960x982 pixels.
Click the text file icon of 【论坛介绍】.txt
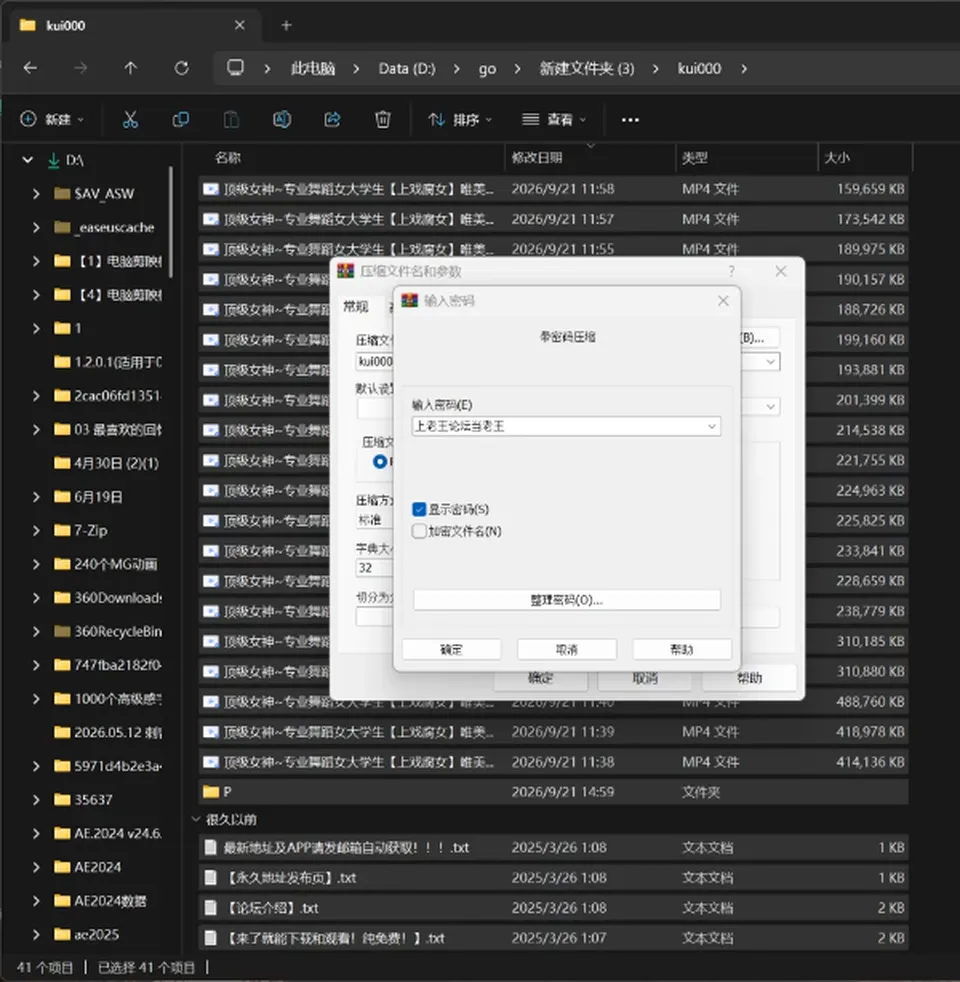coord(211,907)
